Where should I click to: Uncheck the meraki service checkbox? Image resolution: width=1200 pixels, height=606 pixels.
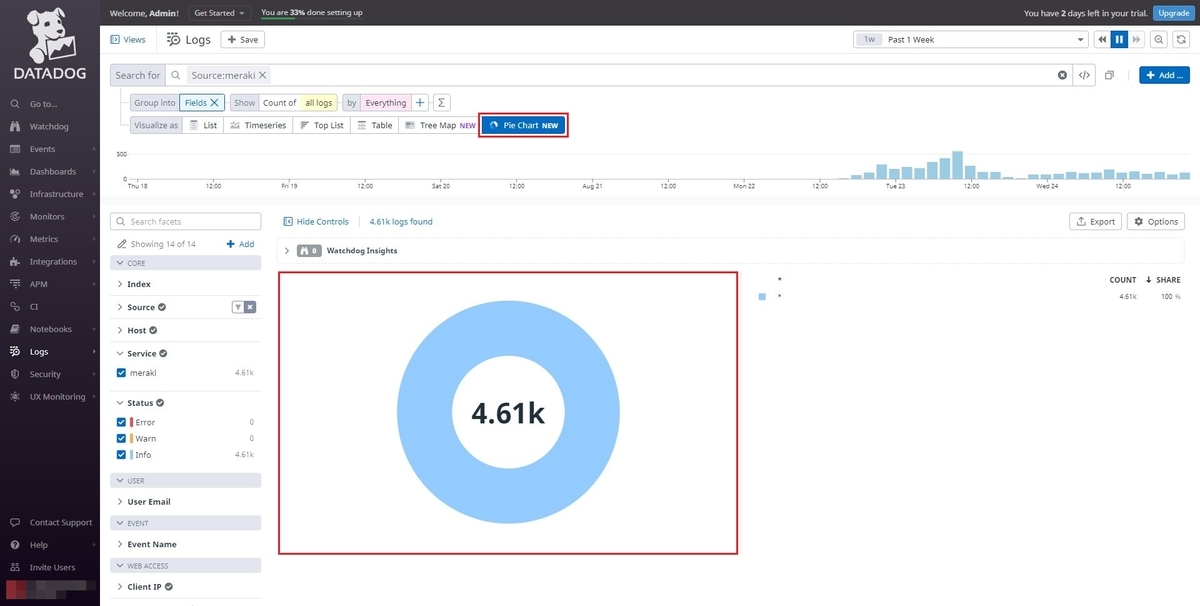click(x=122, y=372)
